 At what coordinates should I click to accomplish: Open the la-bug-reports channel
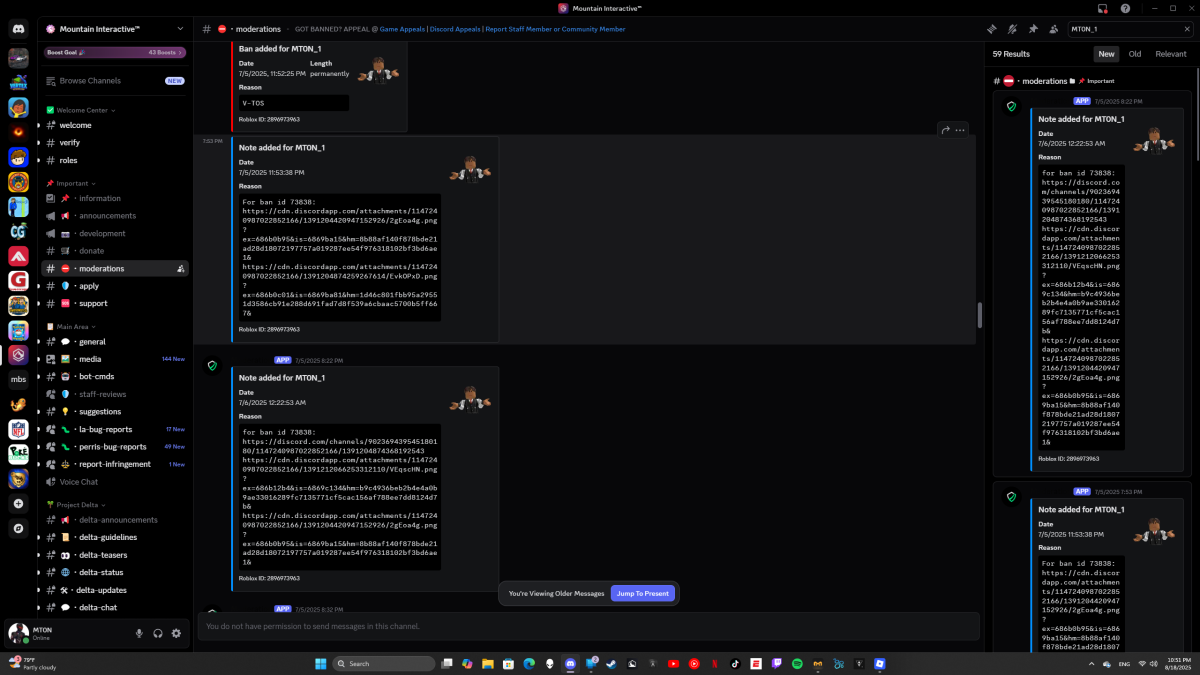[x=115, y=429]
